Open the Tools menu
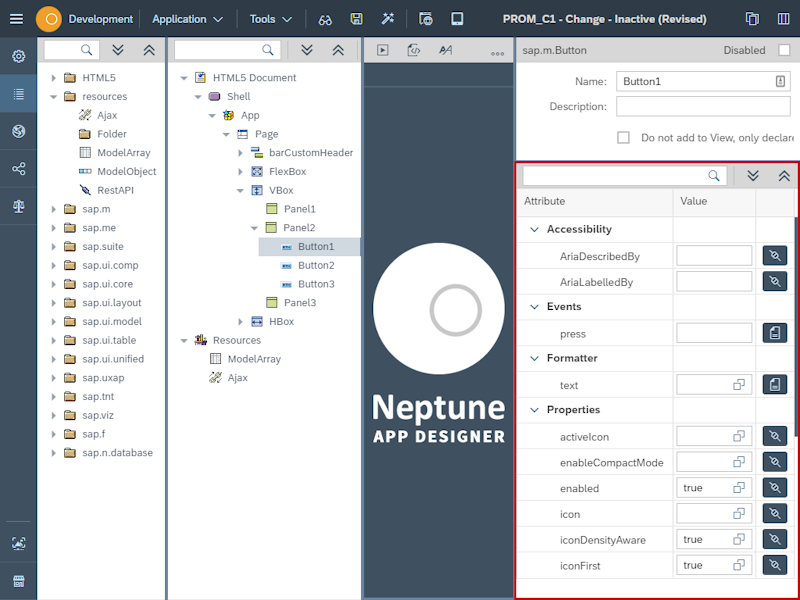This screenshot has height=600, width=800. [x=265, y=18]
